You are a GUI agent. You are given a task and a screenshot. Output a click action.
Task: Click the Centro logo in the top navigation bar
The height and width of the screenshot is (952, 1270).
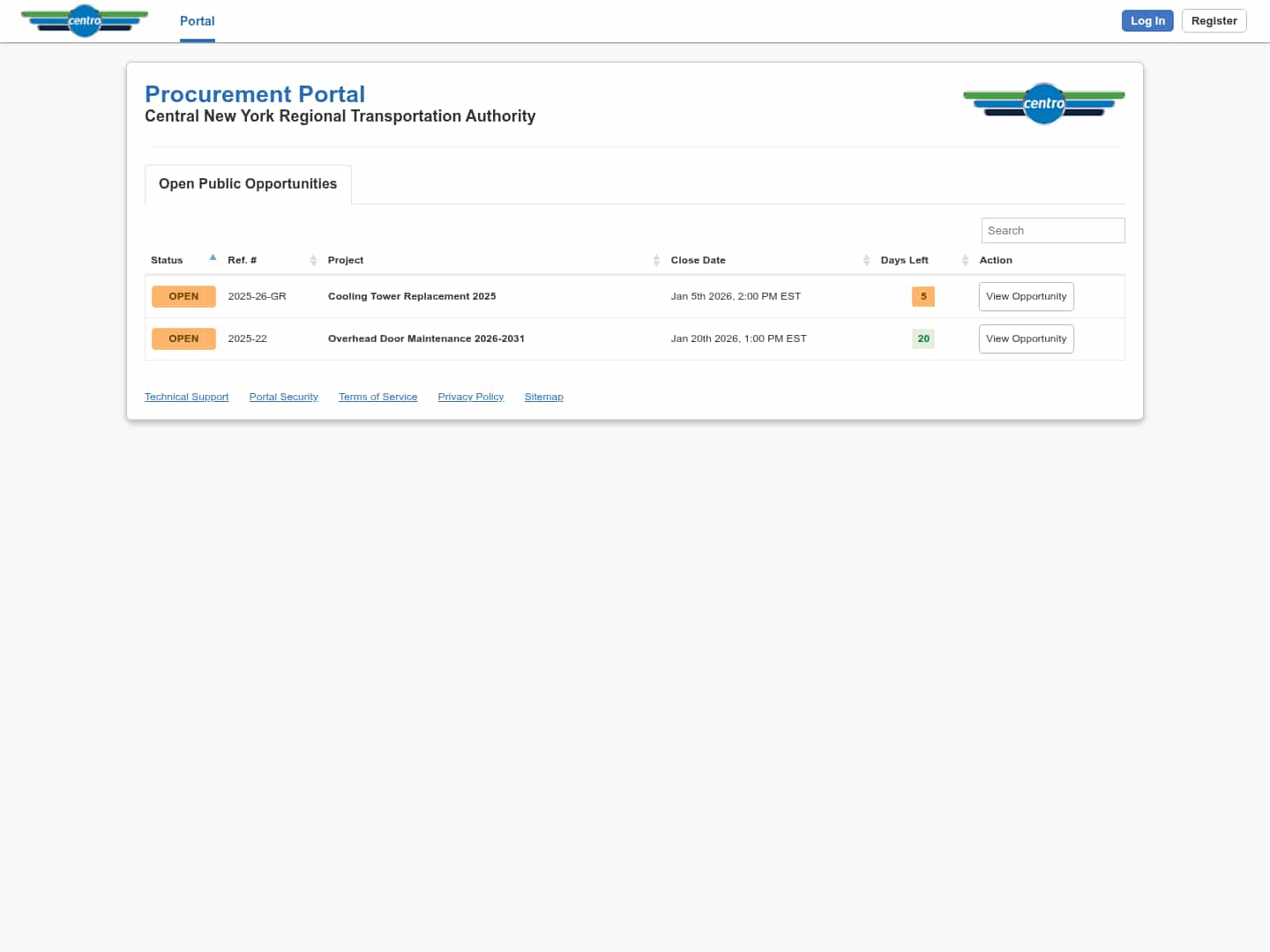pos(85,21)
